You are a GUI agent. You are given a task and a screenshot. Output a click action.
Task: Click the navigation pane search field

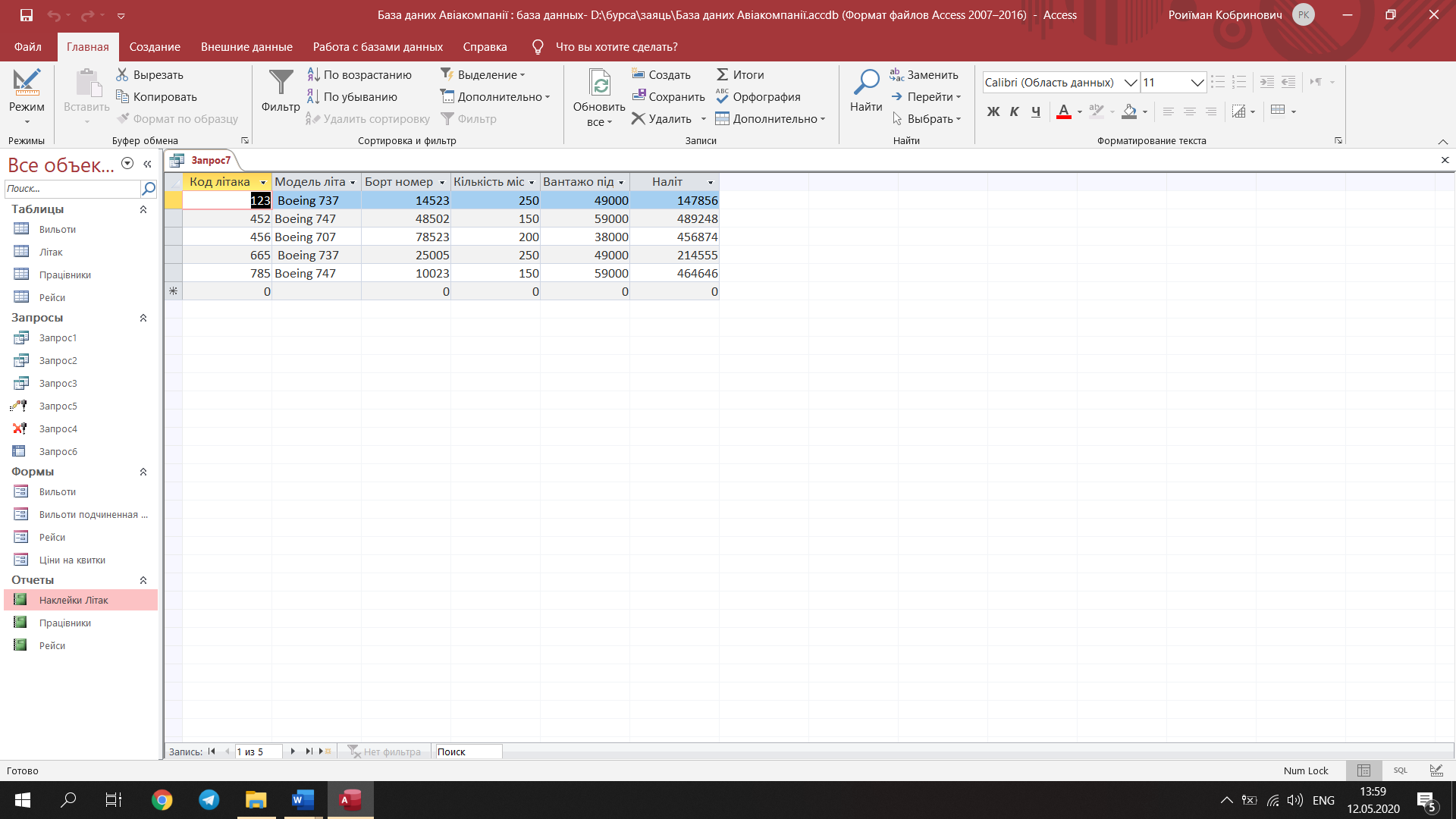click(x=72, y=189)
